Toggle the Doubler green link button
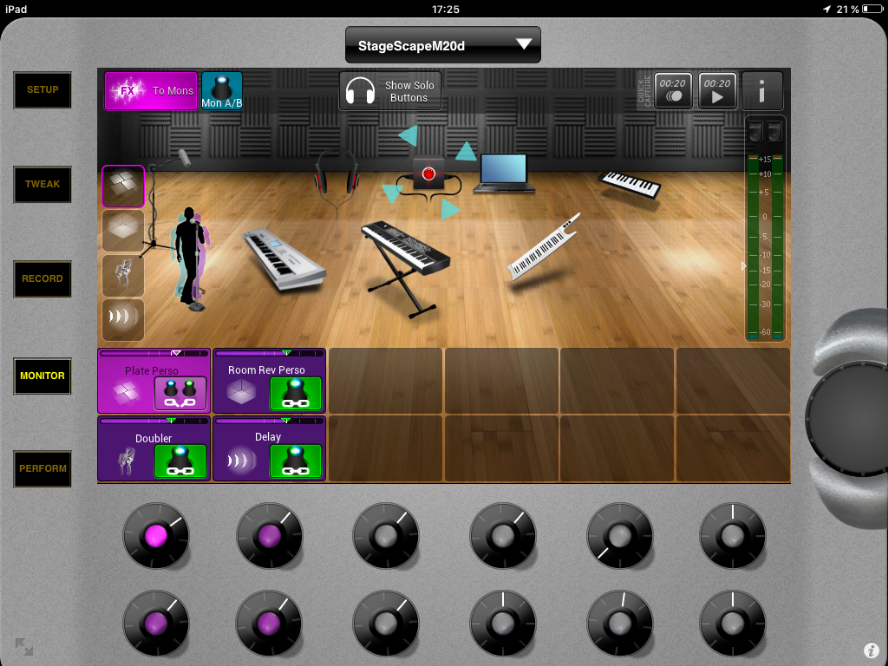 (180, 461)
